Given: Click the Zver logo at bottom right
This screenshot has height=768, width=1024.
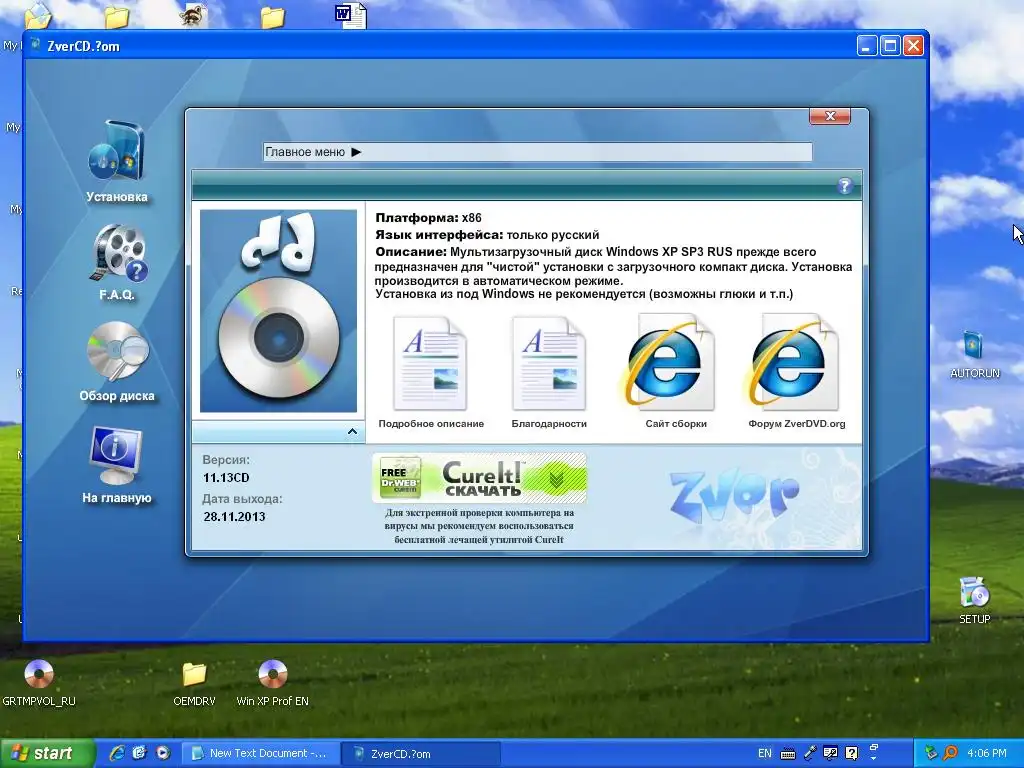Looking at the screenshot, I should 735,494.
